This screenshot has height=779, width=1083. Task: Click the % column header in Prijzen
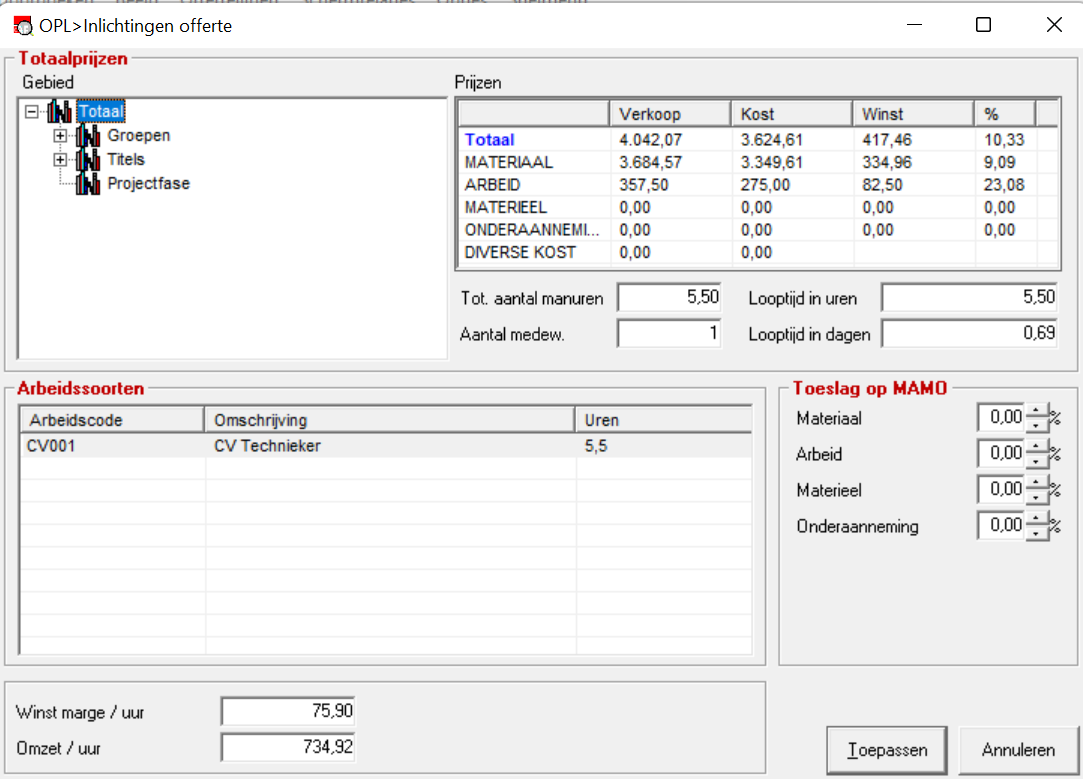click(1005, 113)
